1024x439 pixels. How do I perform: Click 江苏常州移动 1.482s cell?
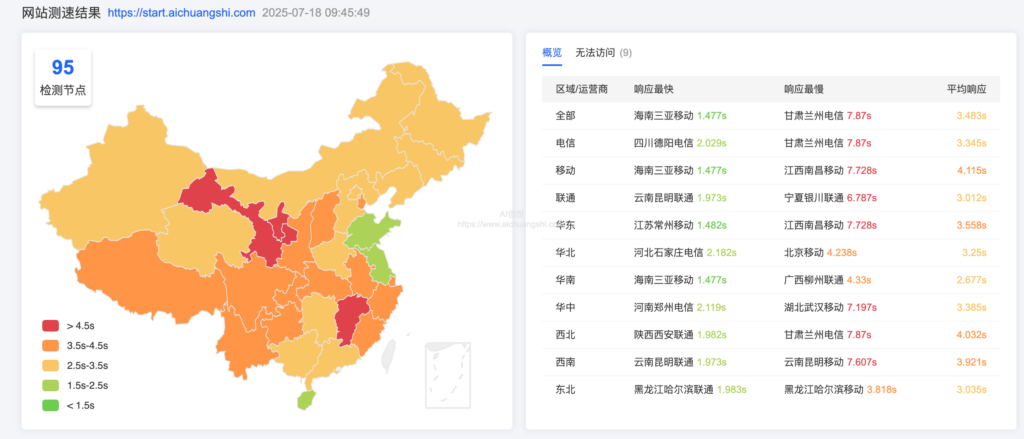[680, 225]
